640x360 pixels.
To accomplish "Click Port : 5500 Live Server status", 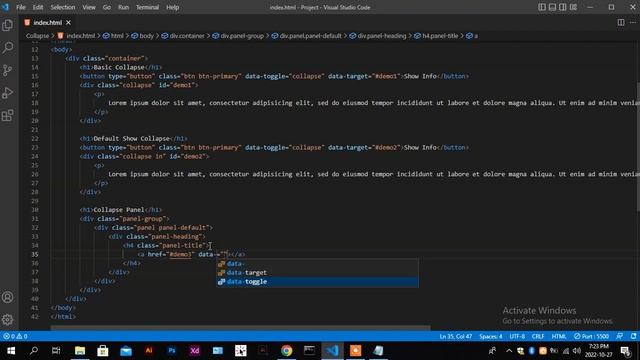I will [591, 336].
